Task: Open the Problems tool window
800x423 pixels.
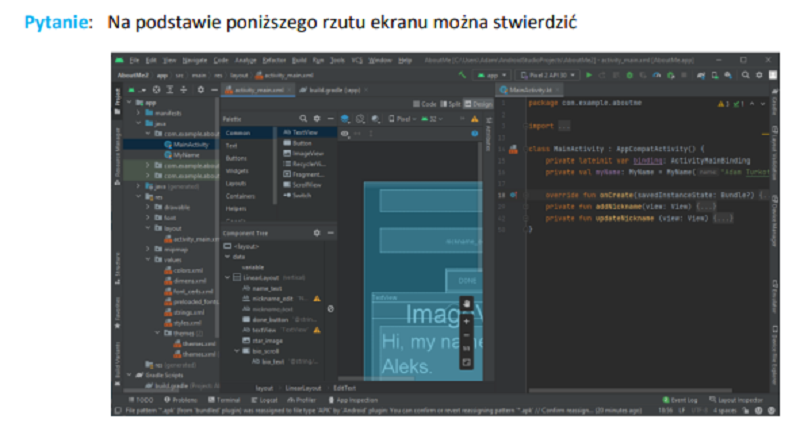Action: coord(181,400)
